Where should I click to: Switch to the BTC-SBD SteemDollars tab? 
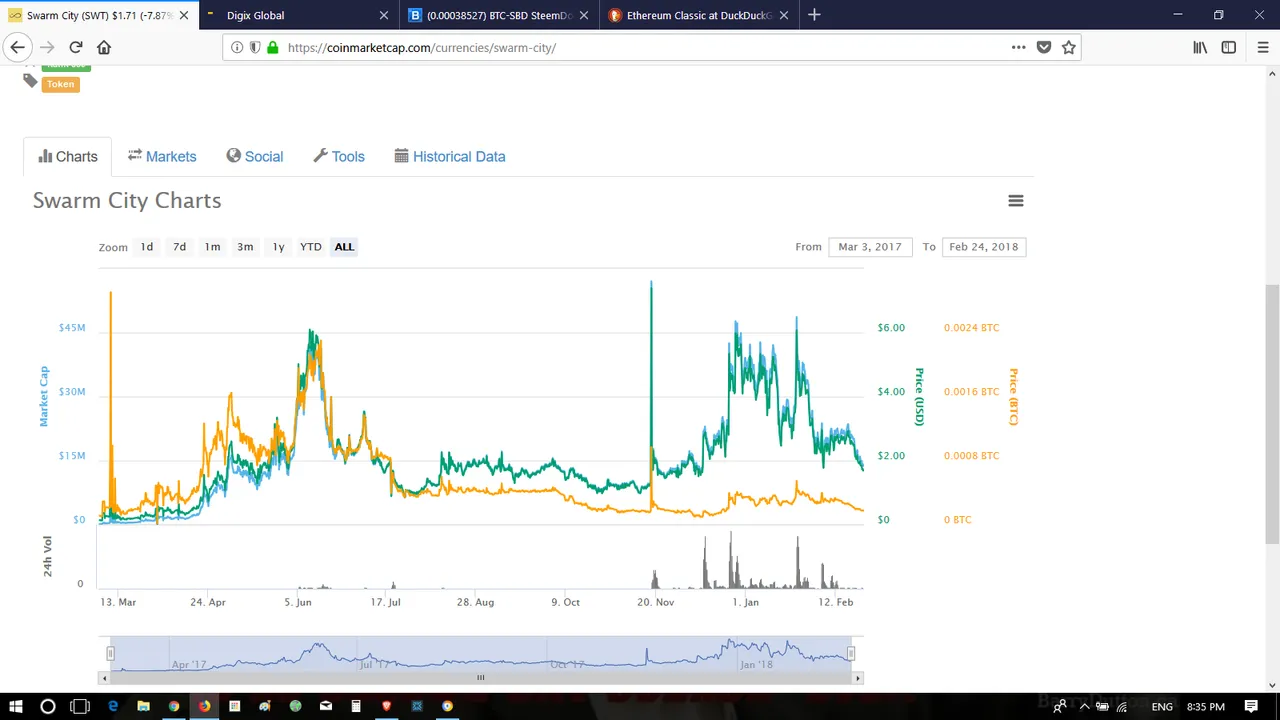tap(500, 15)
